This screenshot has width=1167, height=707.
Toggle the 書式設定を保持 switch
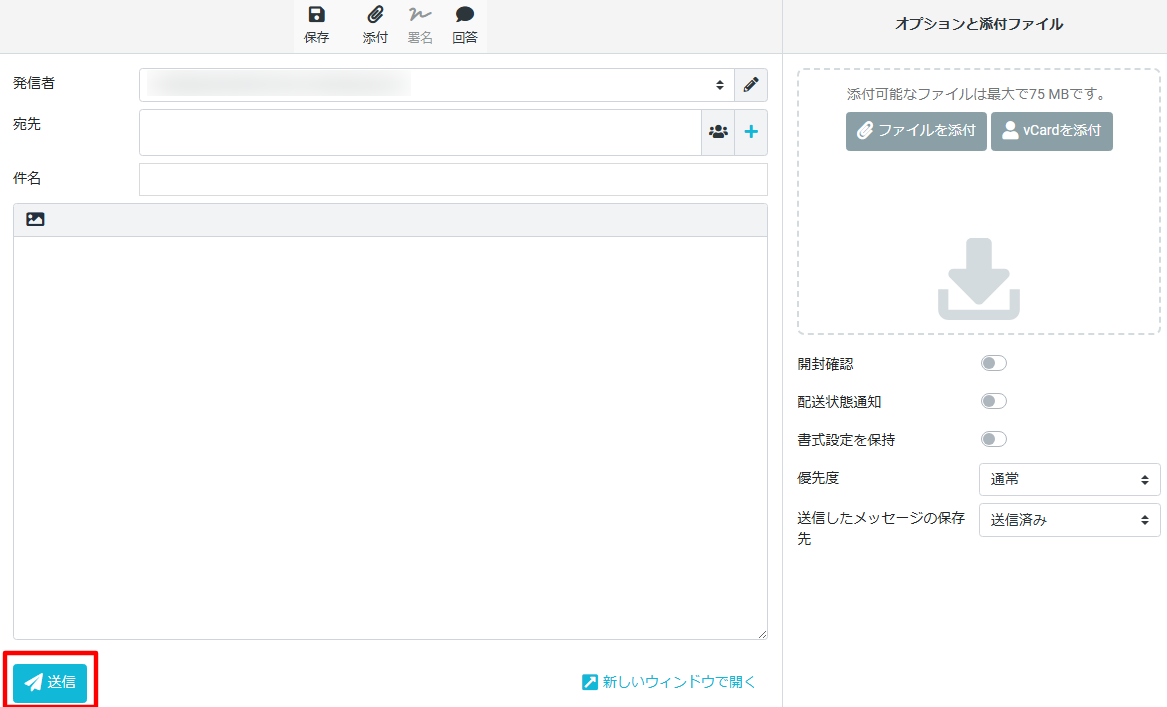[x=994, y=439]
